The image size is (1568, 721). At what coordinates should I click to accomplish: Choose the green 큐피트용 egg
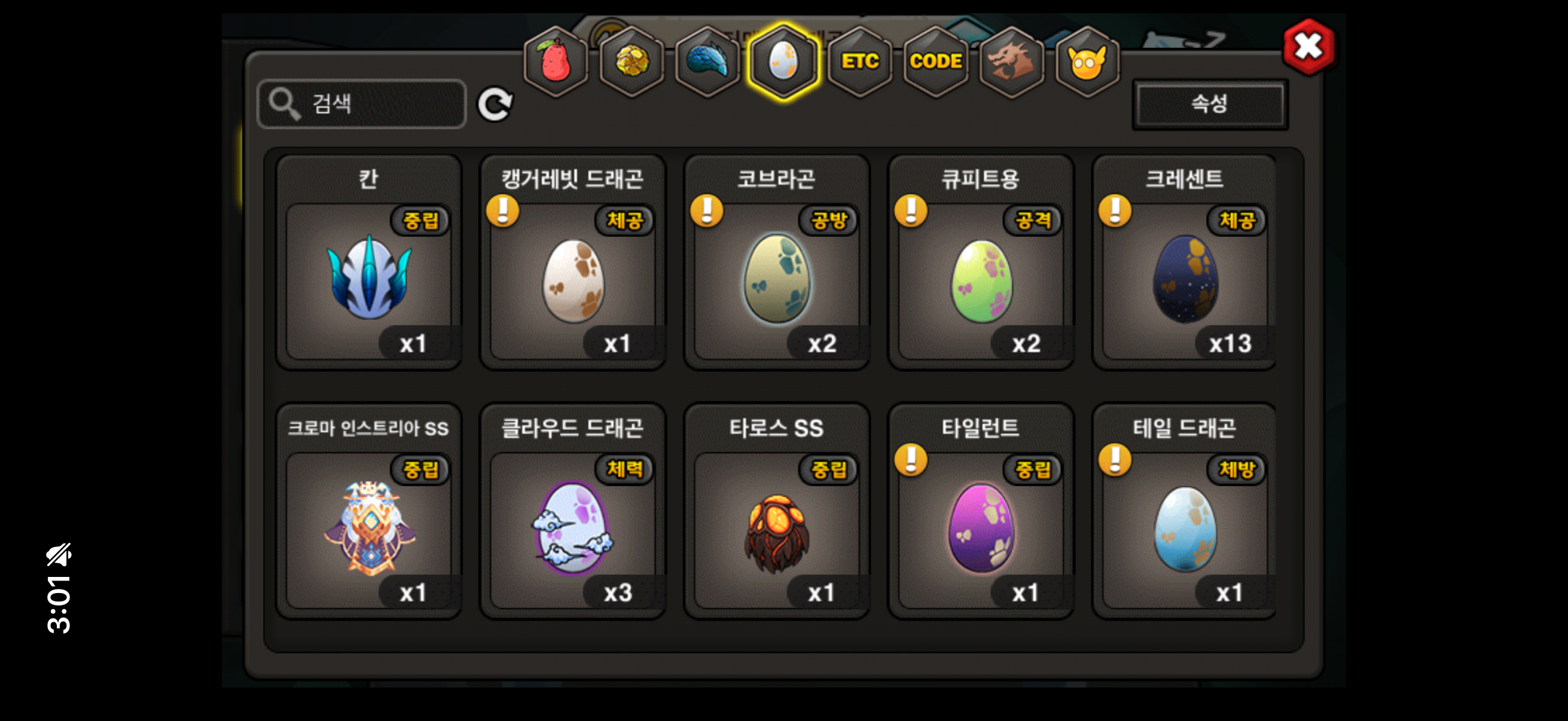click(x=981, y=263)
